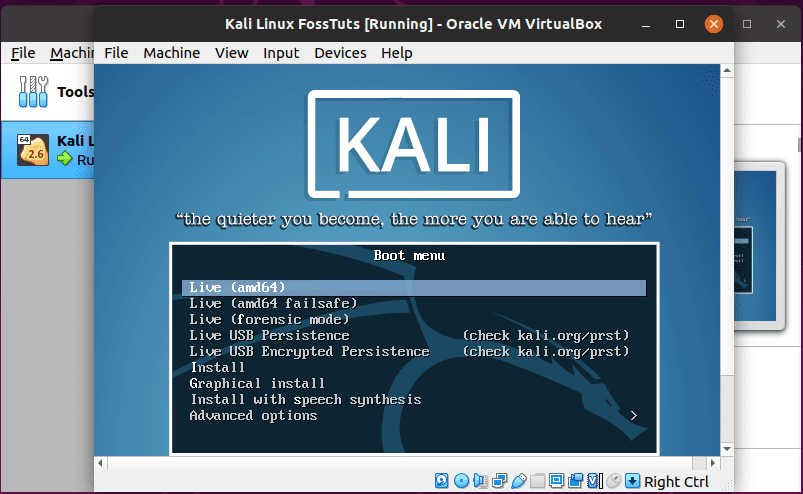Open the VM window Machine menu
The width and height of the screenshot is (803, 494).
(x=172, y=53)
